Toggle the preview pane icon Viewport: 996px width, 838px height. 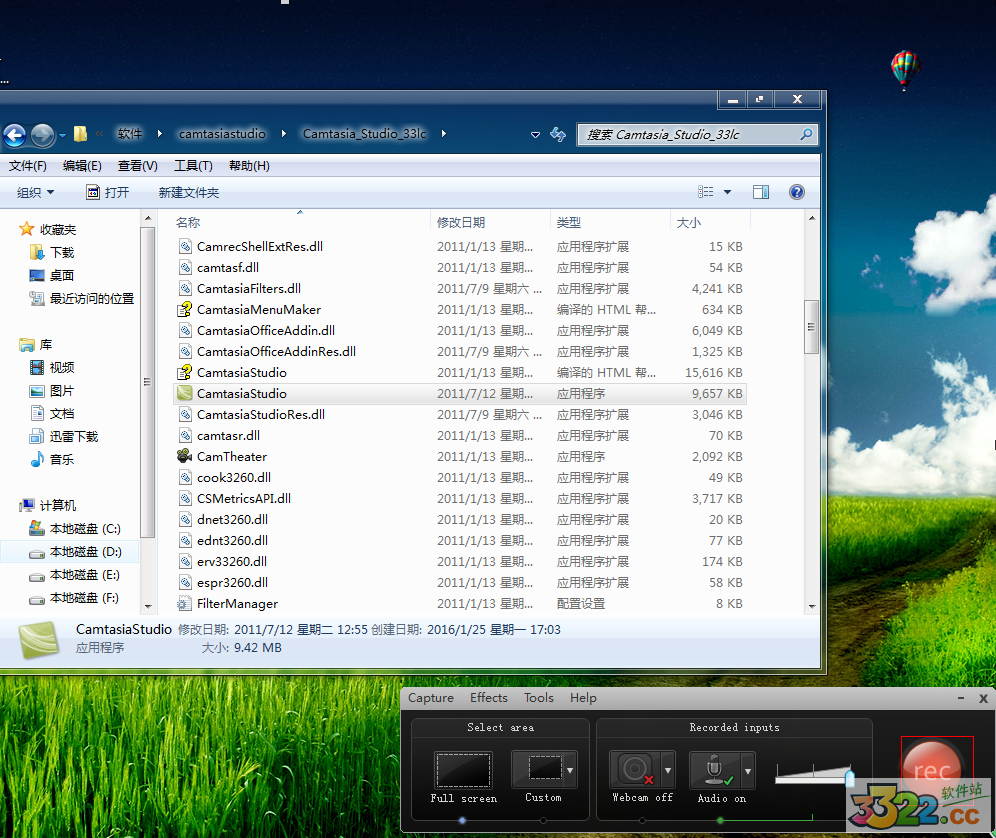coord(760,192)
